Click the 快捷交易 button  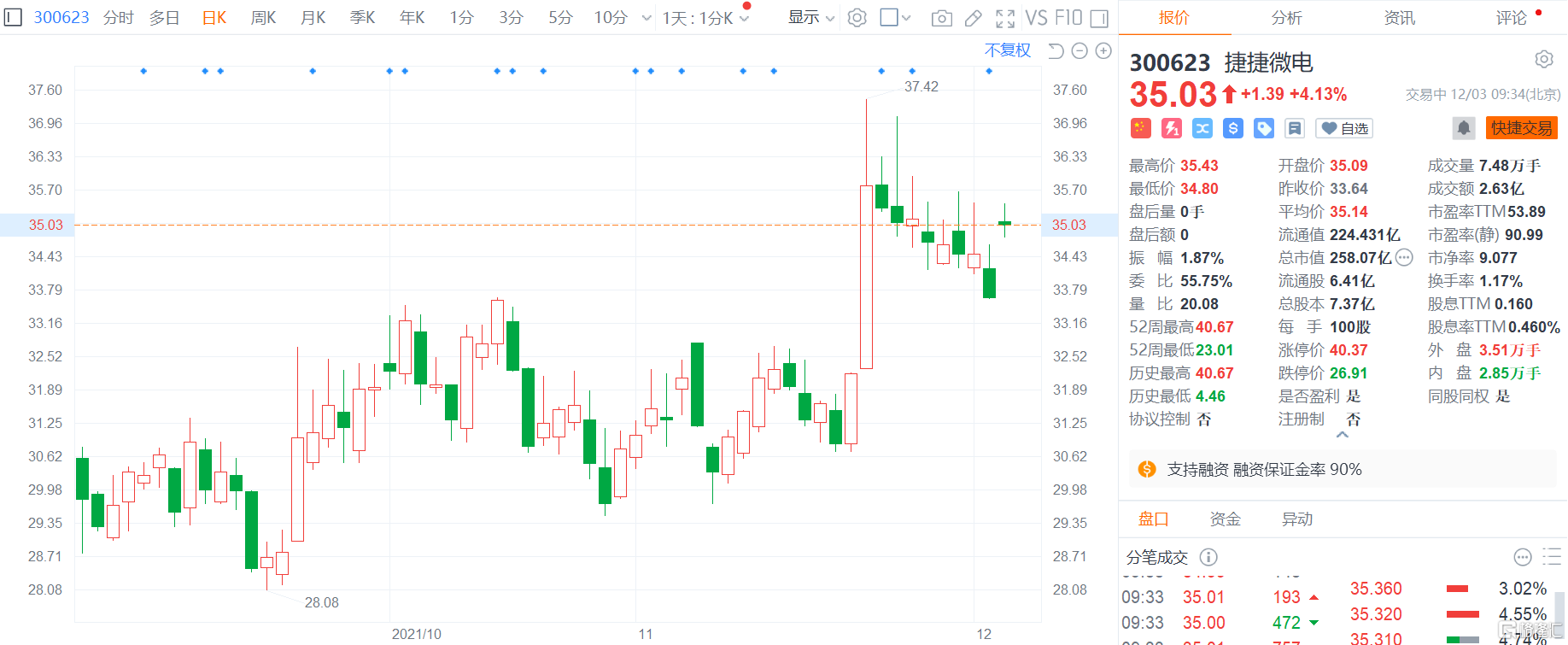(x=1521, y=128)
